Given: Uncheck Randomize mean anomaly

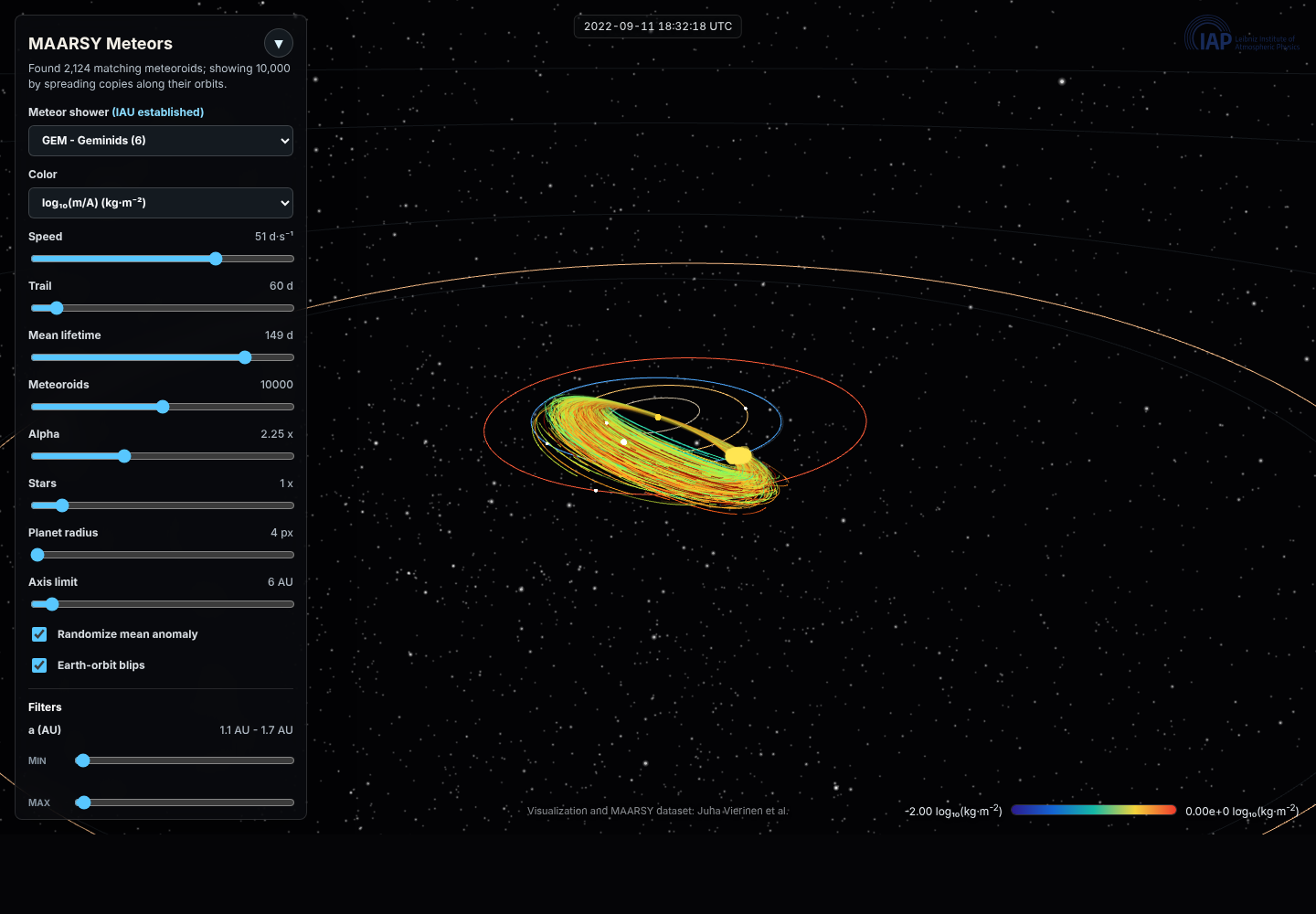Looking at the screenshot, I should 39,634.
